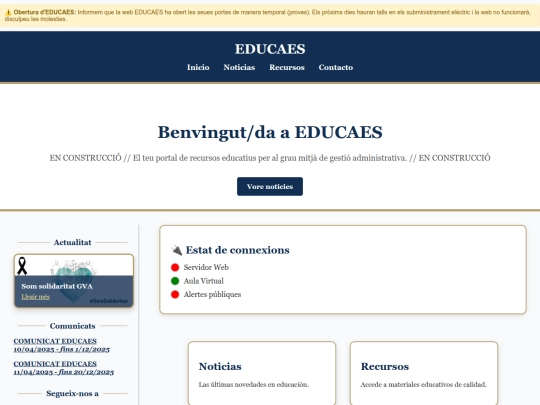Viewport: 540px width, 405px height.
Task: Click the red status dot for Servidor Web
Action: (175, 267)
